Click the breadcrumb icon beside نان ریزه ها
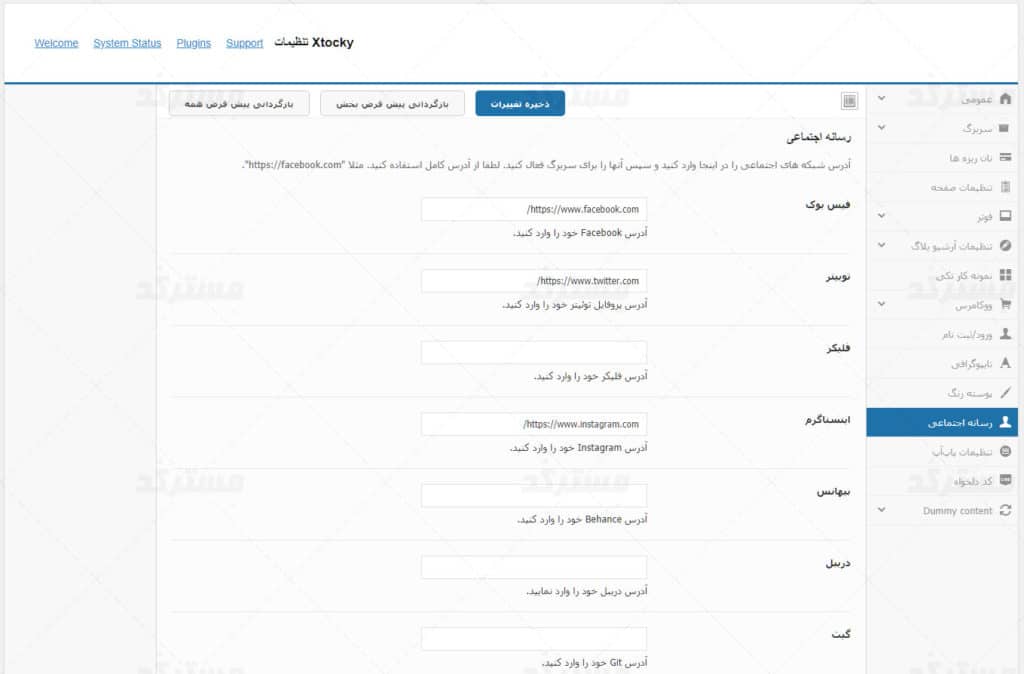This screenshot has height=674, width=1024. [x=1005, y=157]
